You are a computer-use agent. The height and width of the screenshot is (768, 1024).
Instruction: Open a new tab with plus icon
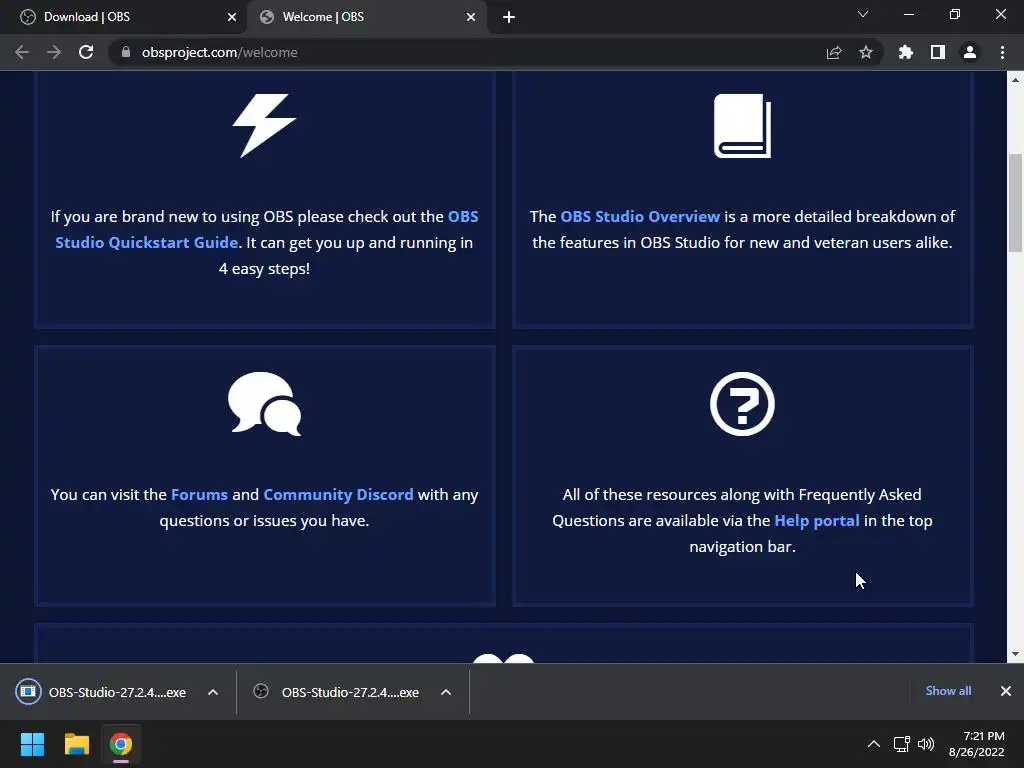coord(509,17)
